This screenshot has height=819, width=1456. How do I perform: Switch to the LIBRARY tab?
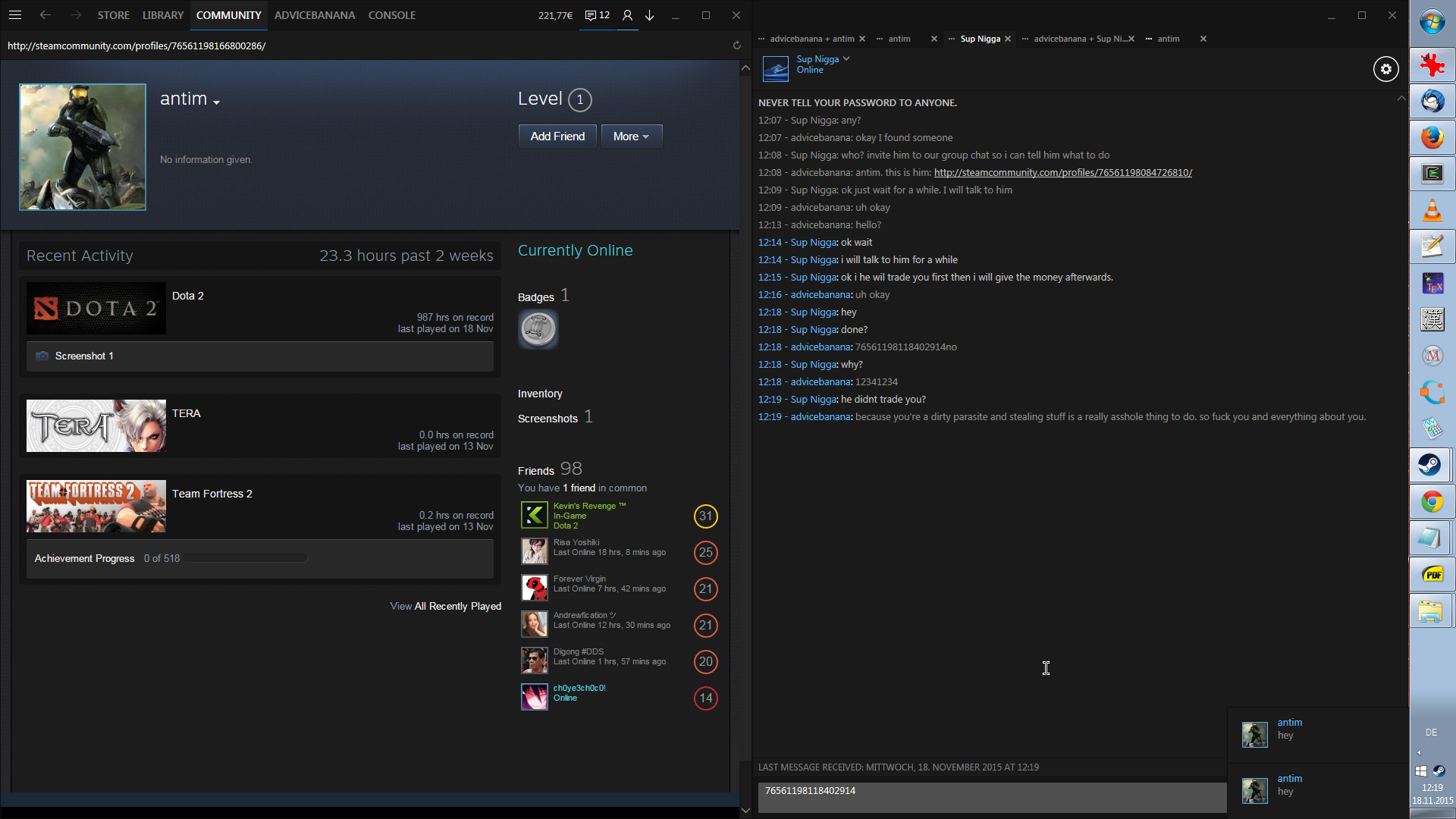pos(163,15)
